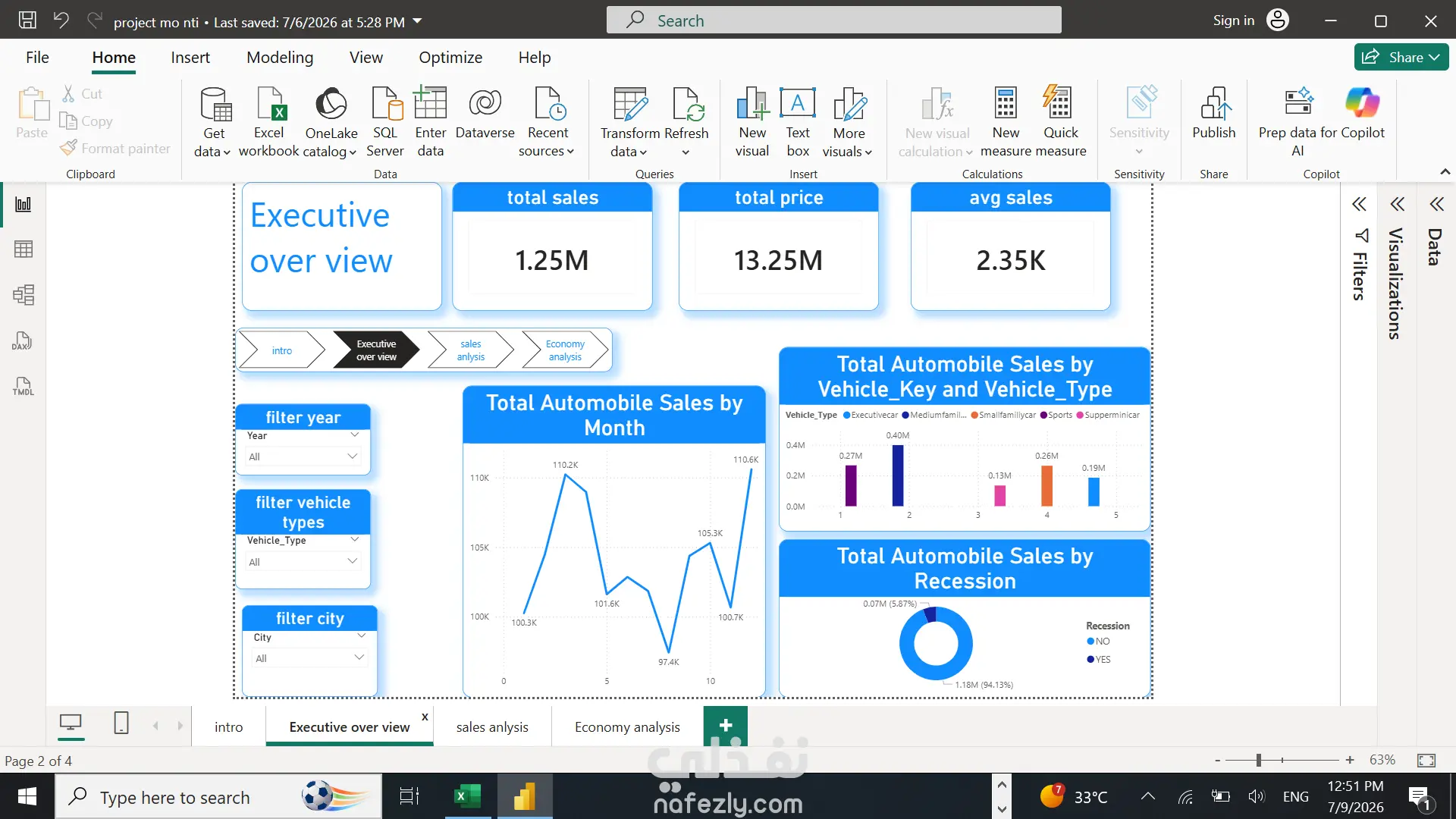This screenshot has width=1456, height=819.
Task: Add a new report page
Action: (726, 726)
